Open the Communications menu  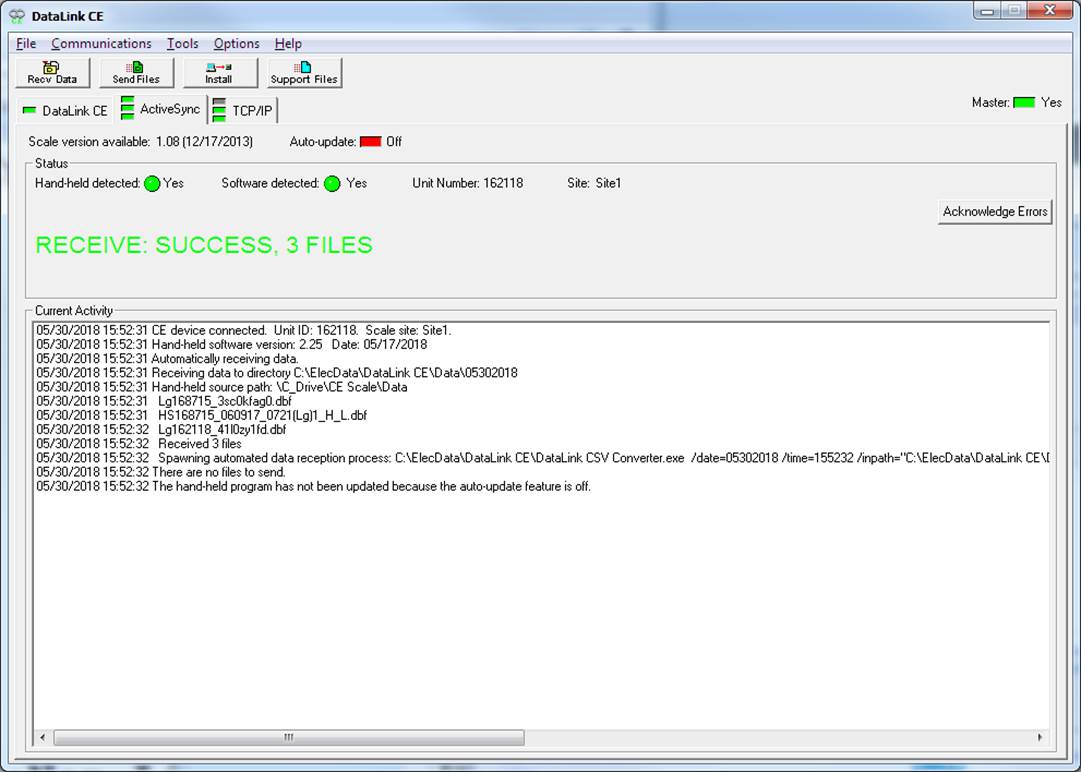(x=101, y=43)
